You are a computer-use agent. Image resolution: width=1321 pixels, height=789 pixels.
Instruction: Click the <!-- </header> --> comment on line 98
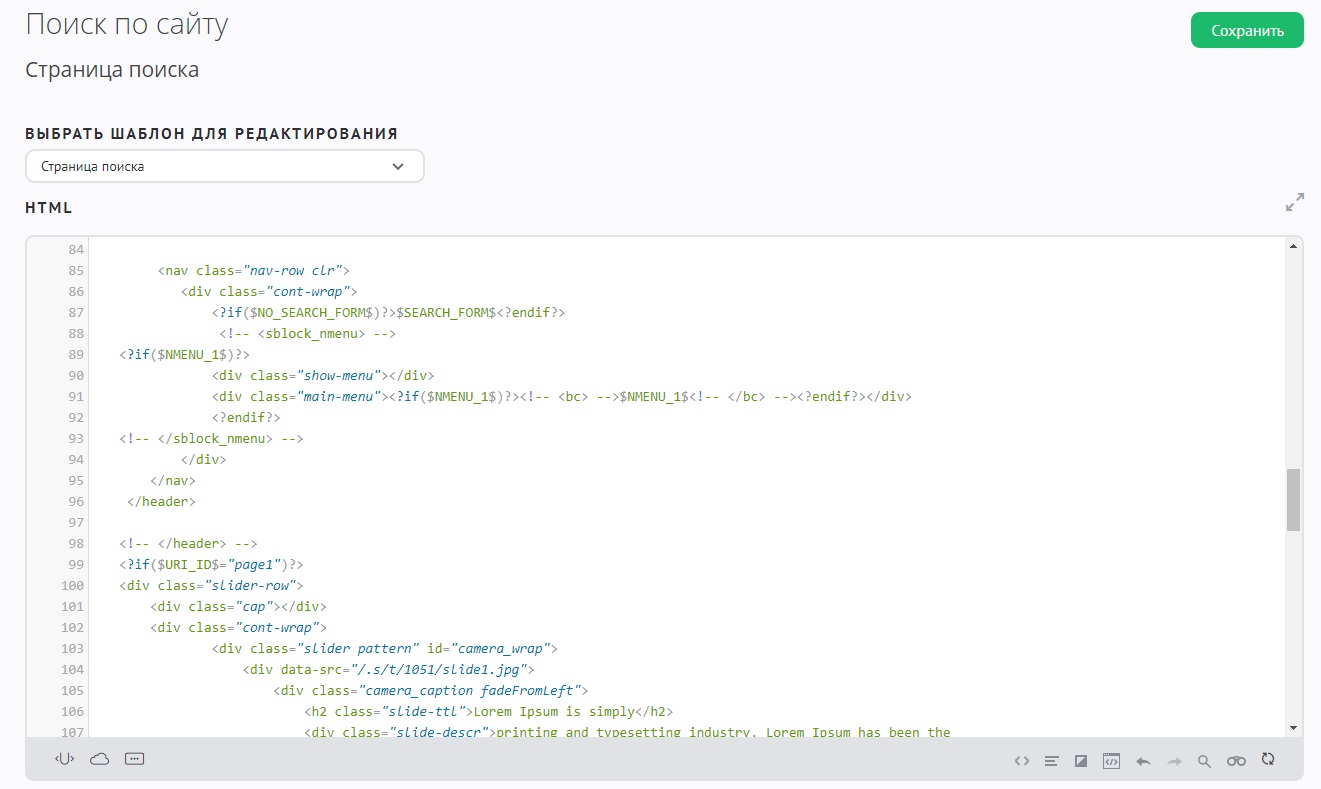pos(188,543)
